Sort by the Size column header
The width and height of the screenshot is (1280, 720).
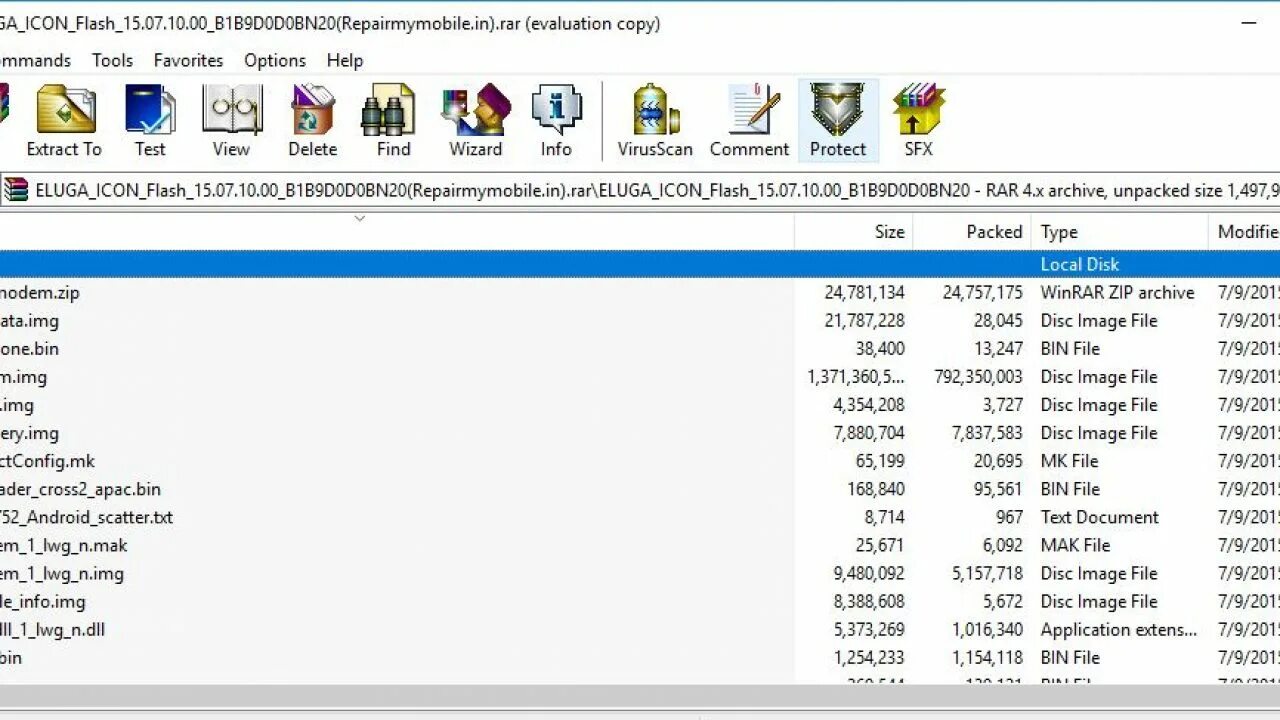click(x=854, y=232)
